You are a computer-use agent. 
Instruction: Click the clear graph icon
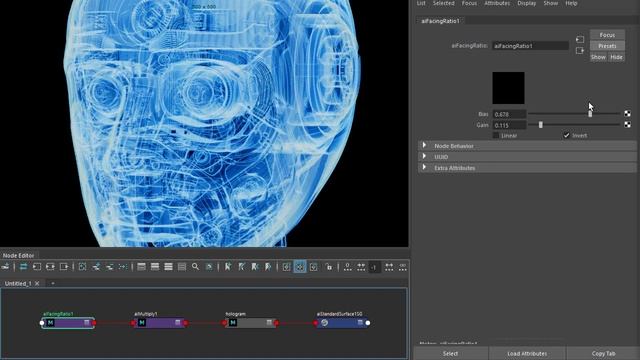[x=82, y=267]
